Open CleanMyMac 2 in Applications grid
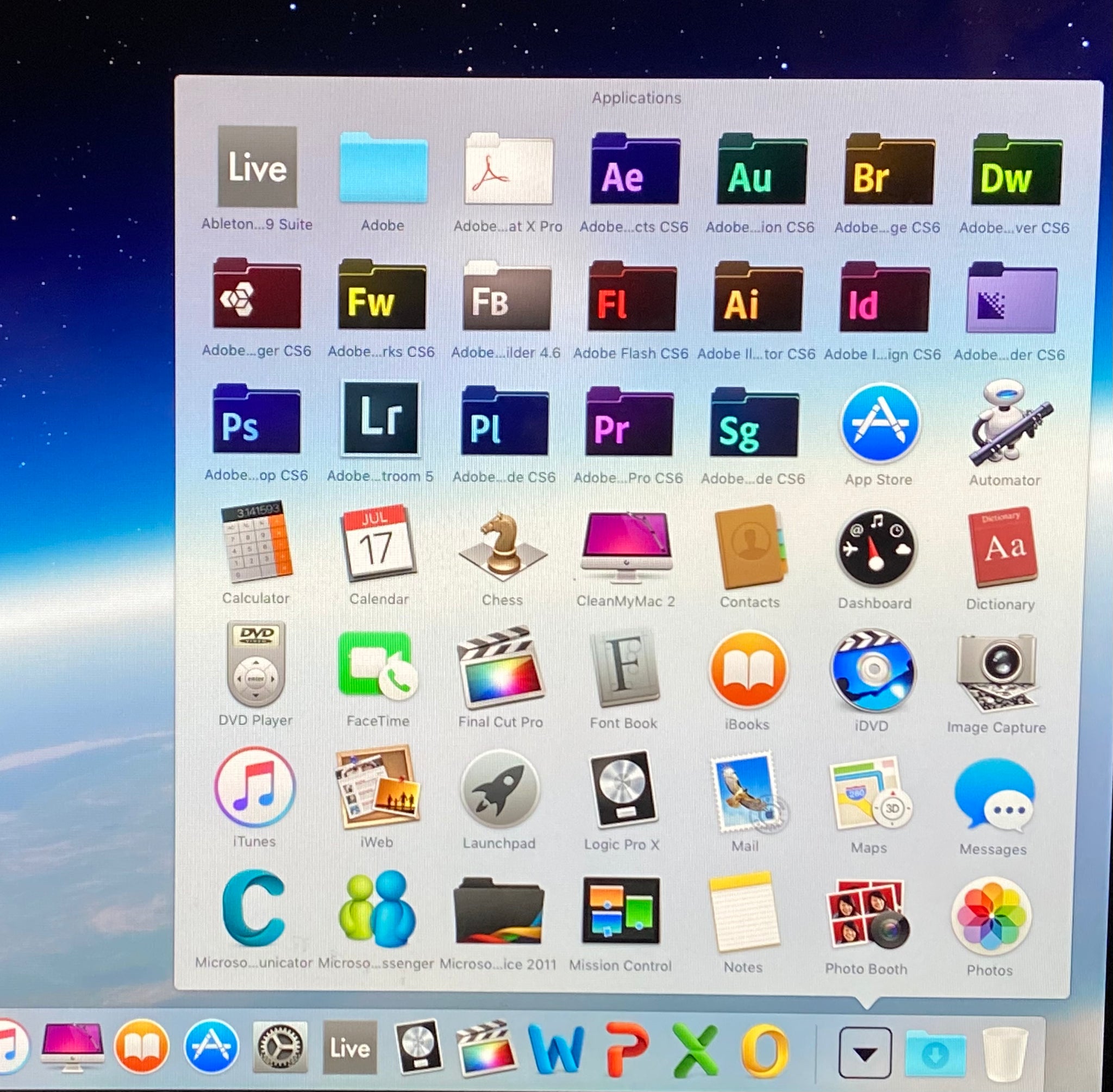Viewport: 1113px width, 1092px height. 626,547
